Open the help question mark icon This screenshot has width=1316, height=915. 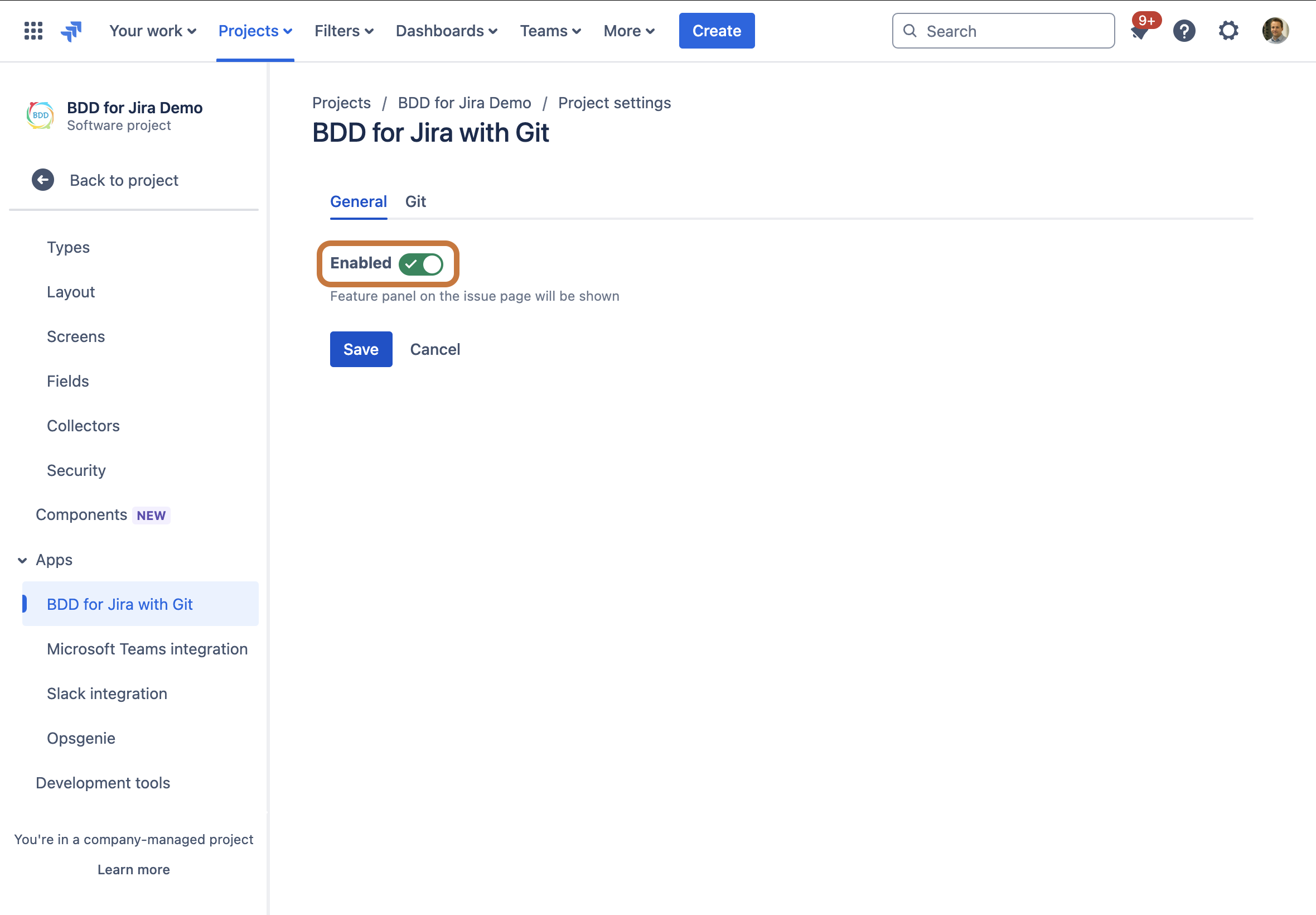tap(1184, 31)
